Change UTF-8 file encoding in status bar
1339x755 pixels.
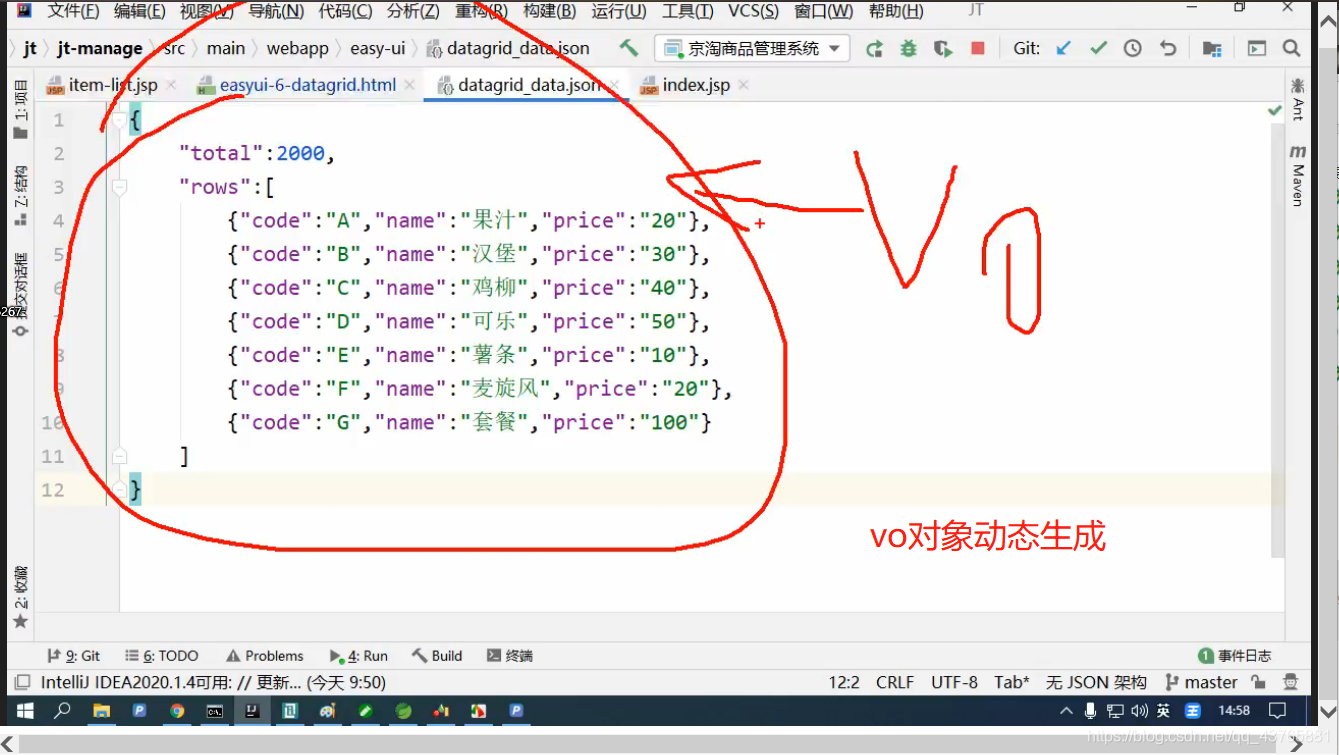954,682
